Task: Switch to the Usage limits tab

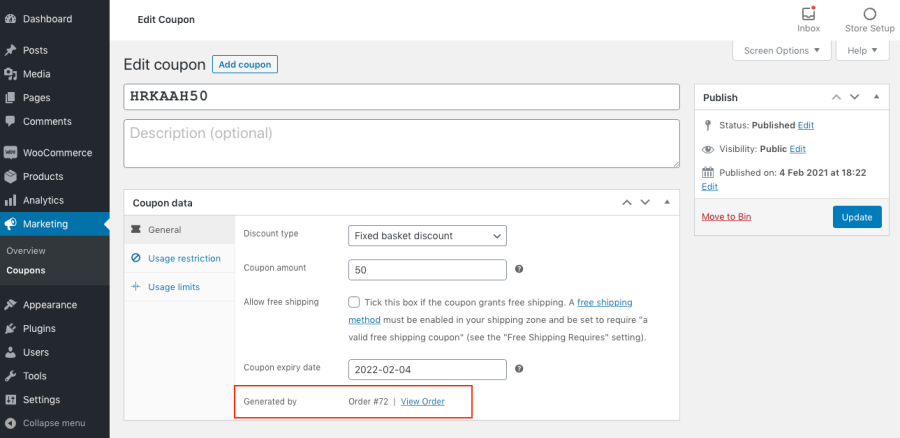Action: pyautogui.click(x=173, y=287)
